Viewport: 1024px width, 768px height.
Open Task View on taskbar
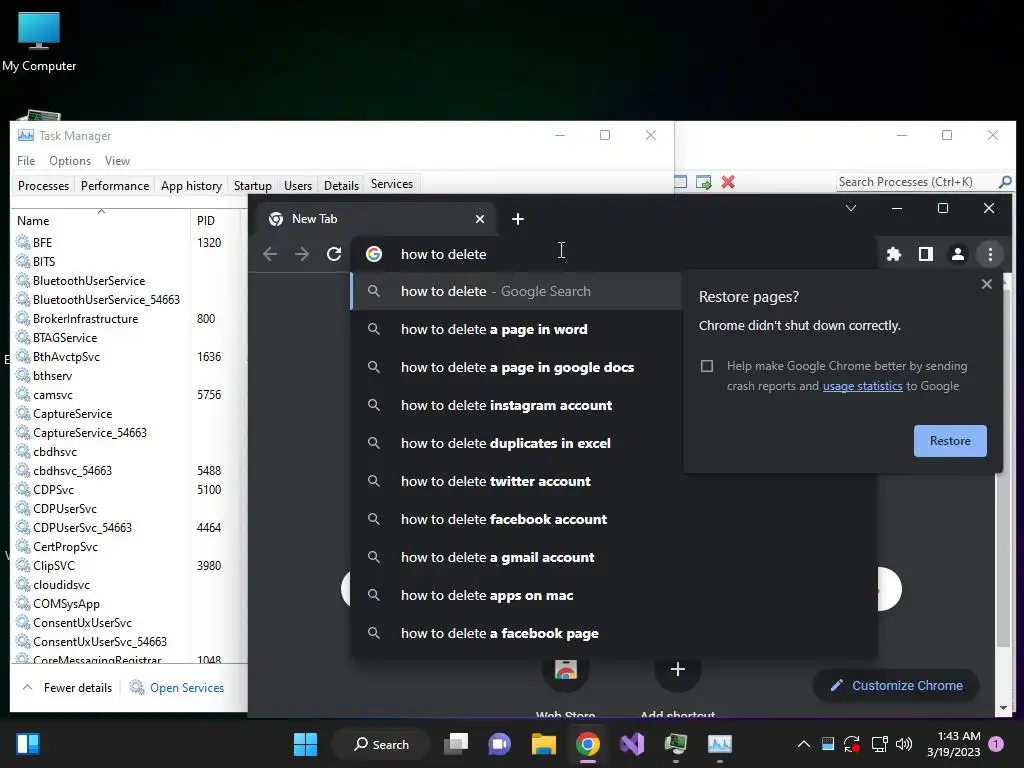click(x=456, y=744)
